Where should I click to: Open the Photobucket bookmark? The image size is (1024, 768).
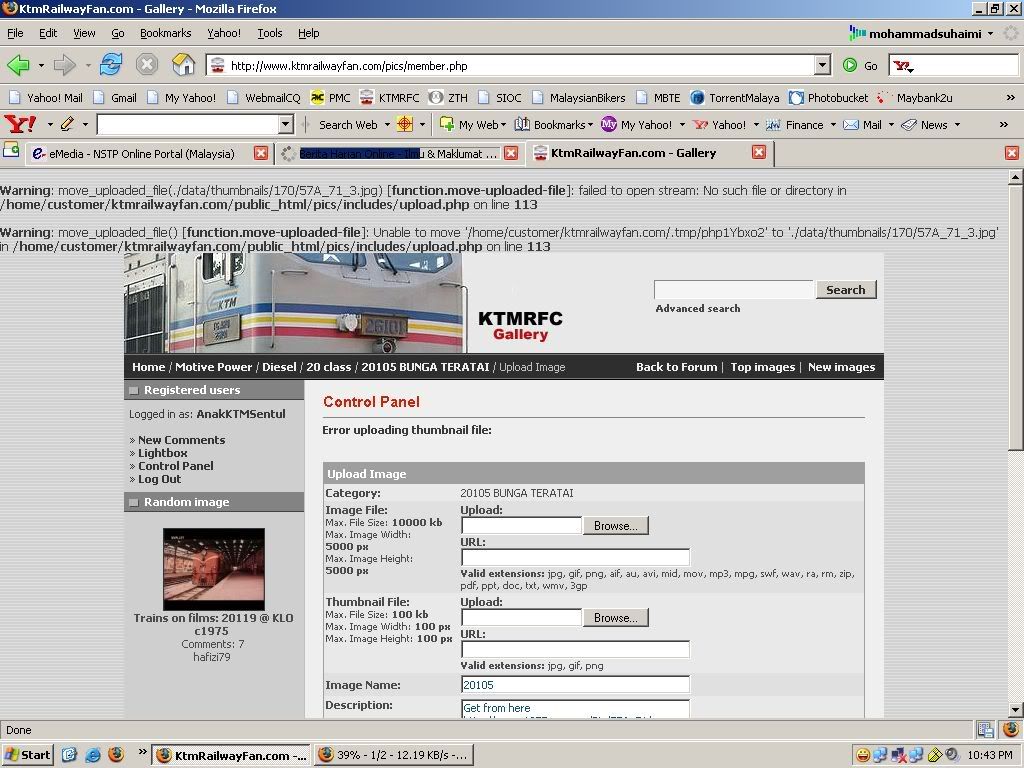[x=829, y=98]
